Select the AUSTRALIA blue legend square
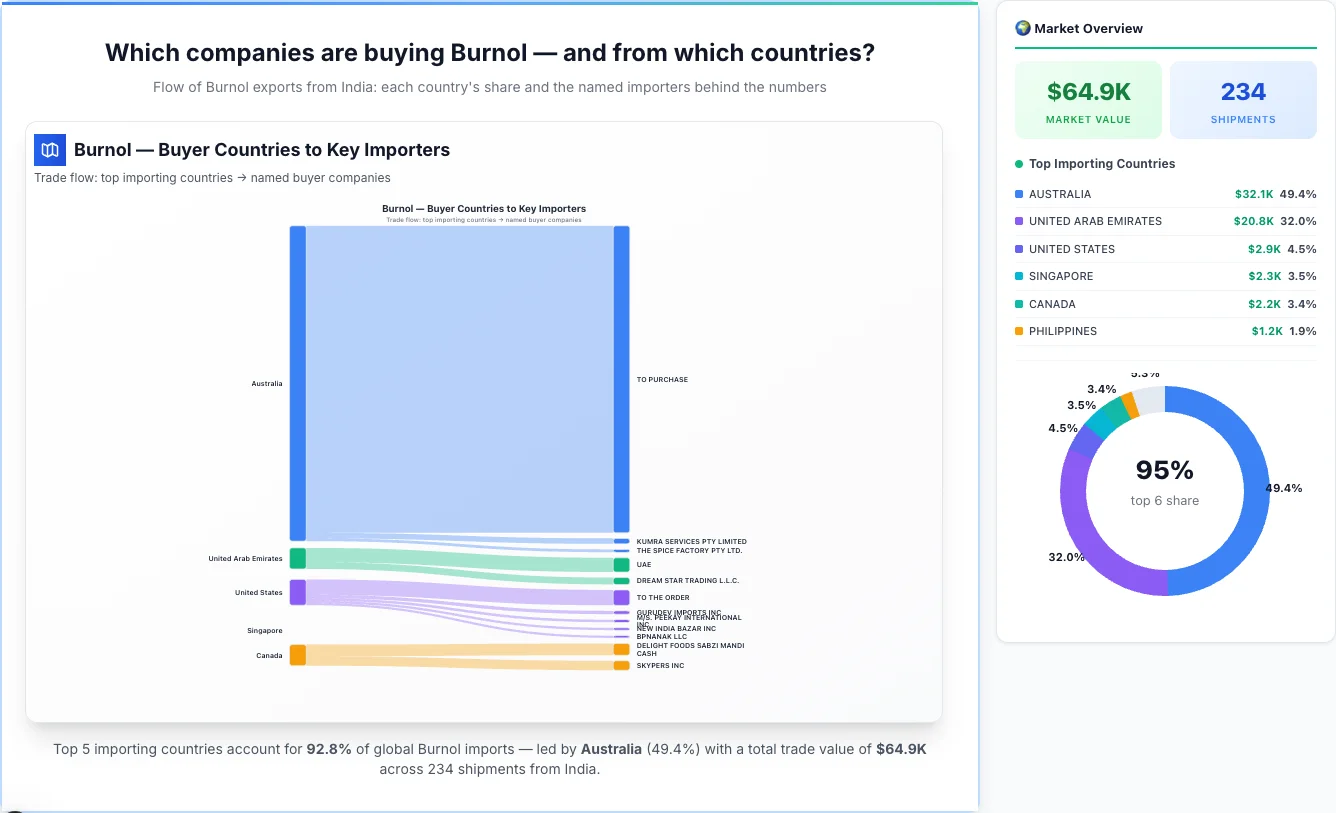The height and width of the screenshot is (813, 1336). click(1019, 194)
